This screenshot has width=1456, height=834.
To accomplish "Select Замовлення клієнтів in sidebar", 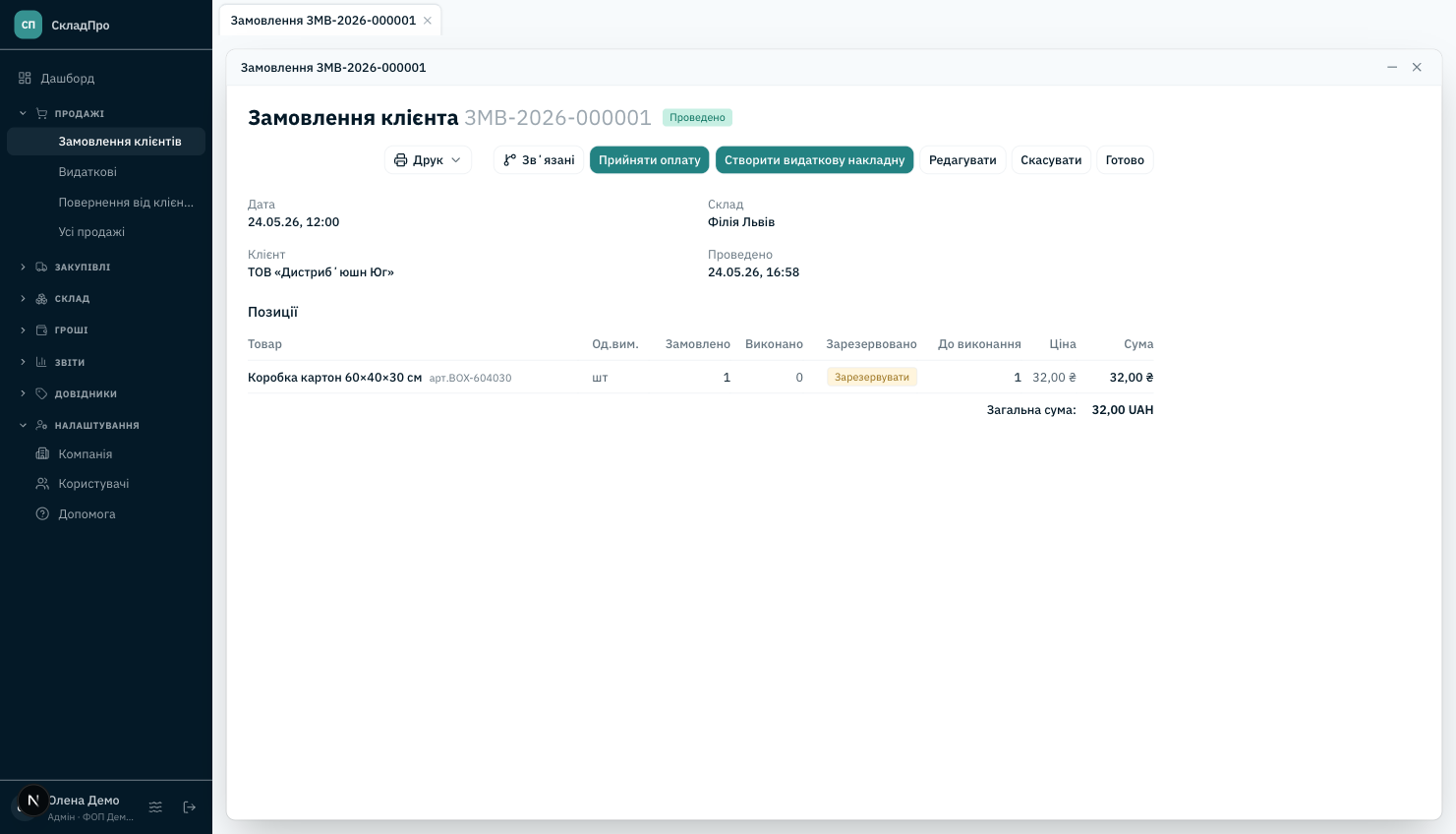I will [x=106, y=142].
